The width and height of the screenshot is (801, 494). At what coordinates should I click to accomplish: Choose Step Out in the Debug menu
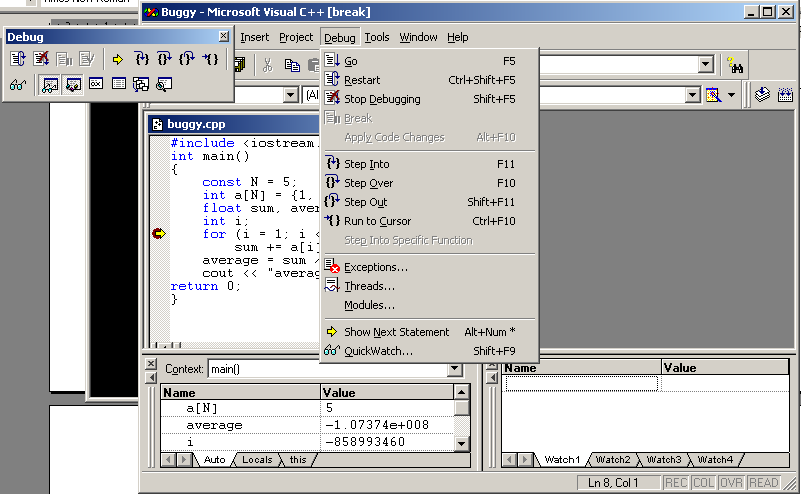click(x=429, y=202)
